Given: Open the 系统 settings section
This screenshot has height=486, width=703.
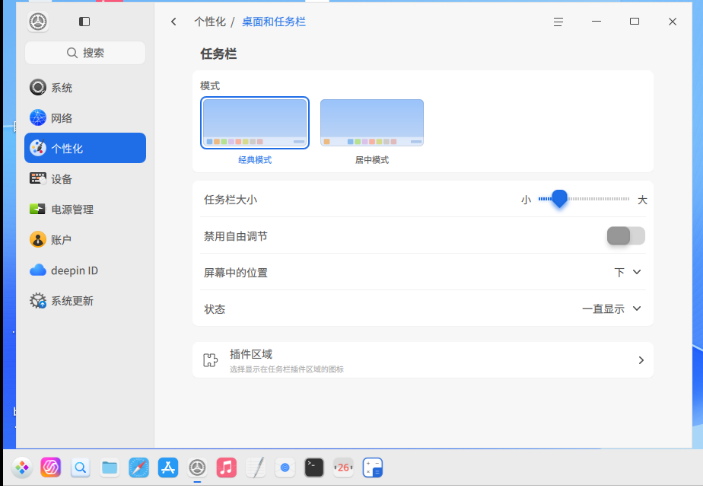Looking at the screenshot, I should pos(85,87).
